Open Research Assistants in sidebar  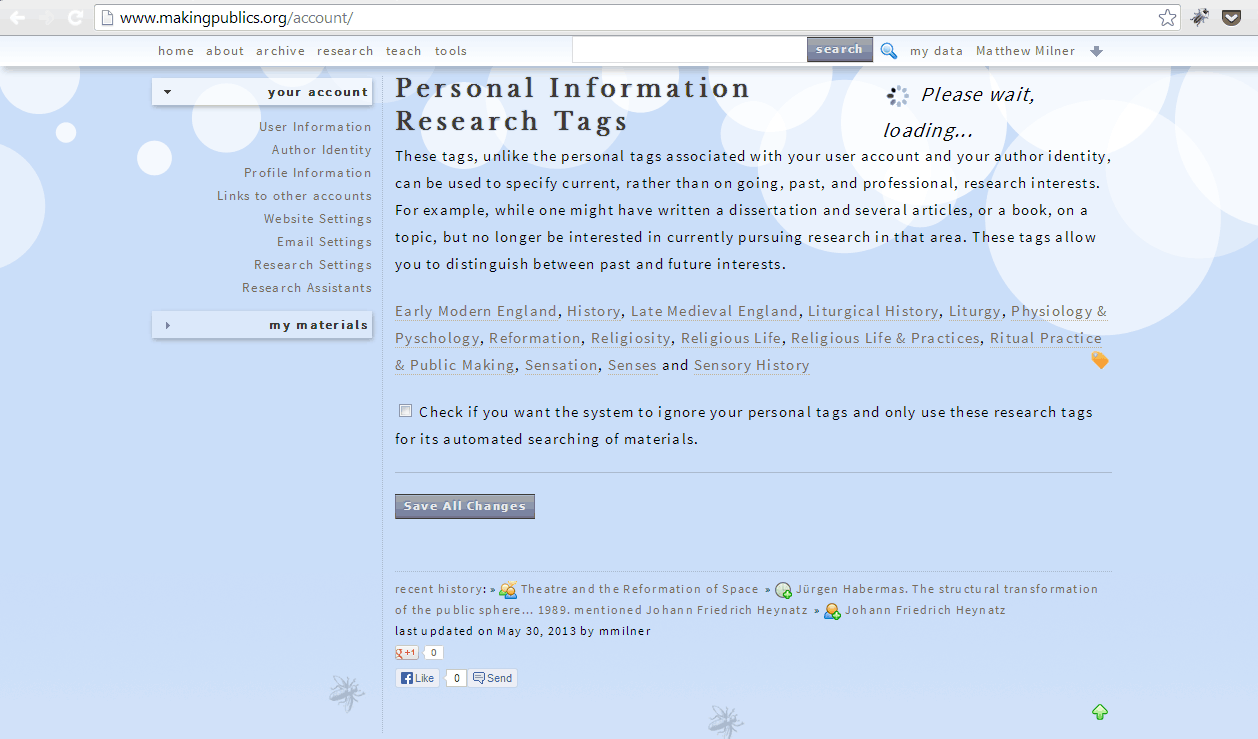pyautogui.click(x=307, y=288)
